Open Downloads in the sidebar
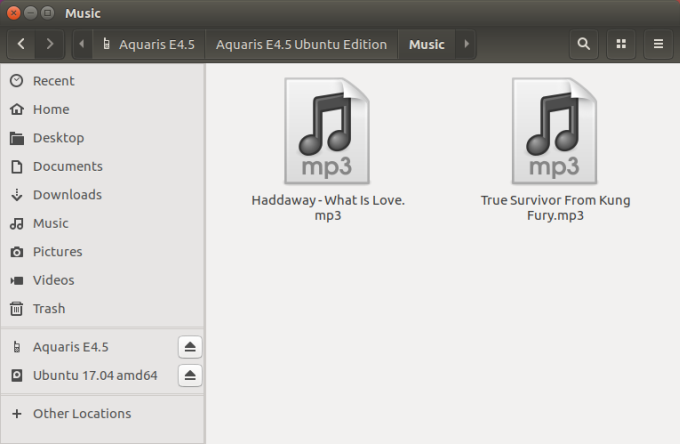The image size is (680, 444). pyautogui.click(x=102, y=195)
